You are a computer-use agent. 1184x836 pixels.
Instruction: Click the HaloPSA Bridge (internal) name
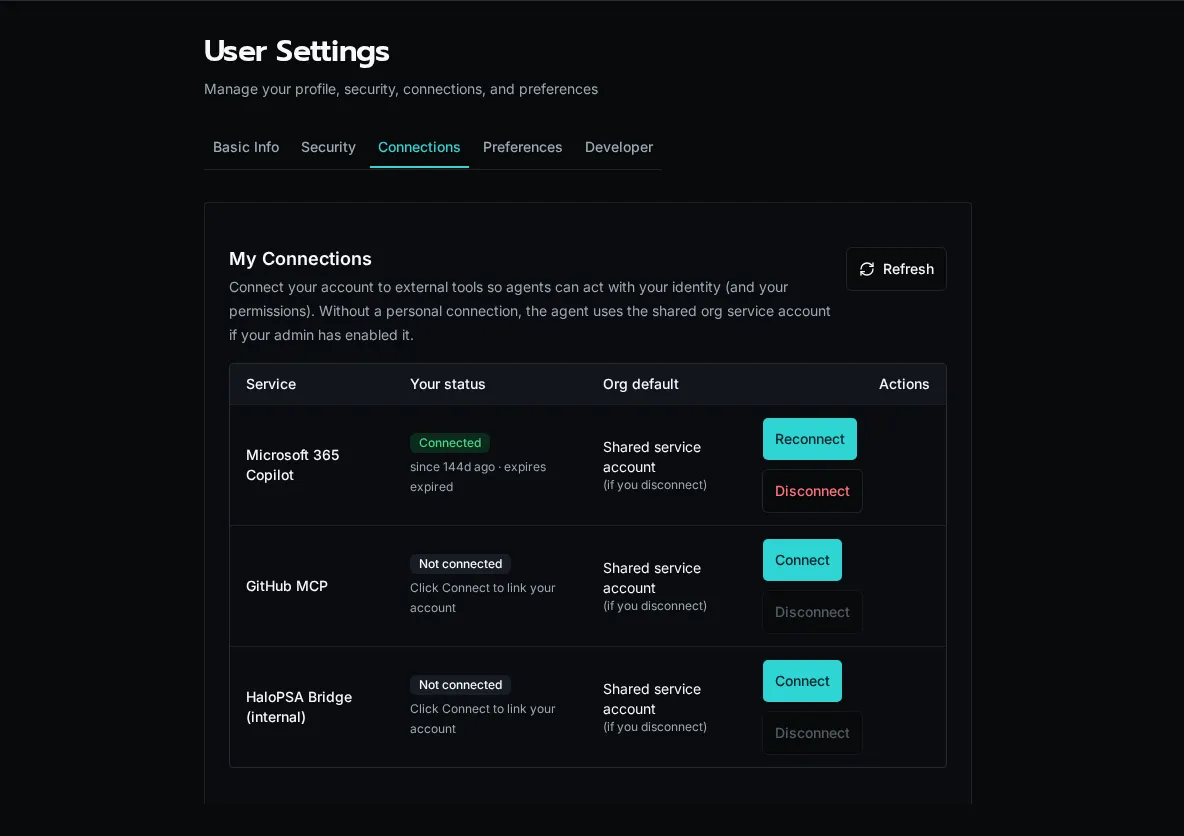298,707
